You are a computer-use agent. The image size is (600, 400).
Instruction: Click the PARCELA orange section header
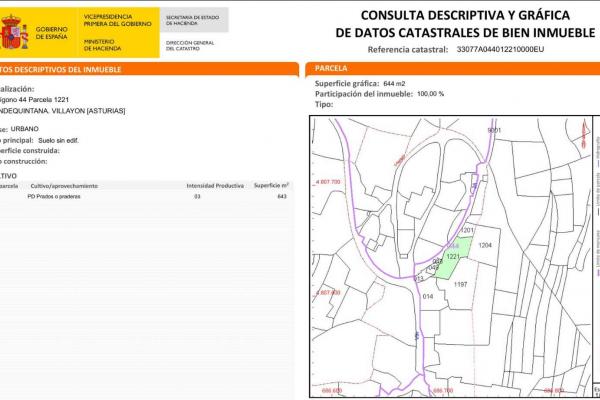331,69
